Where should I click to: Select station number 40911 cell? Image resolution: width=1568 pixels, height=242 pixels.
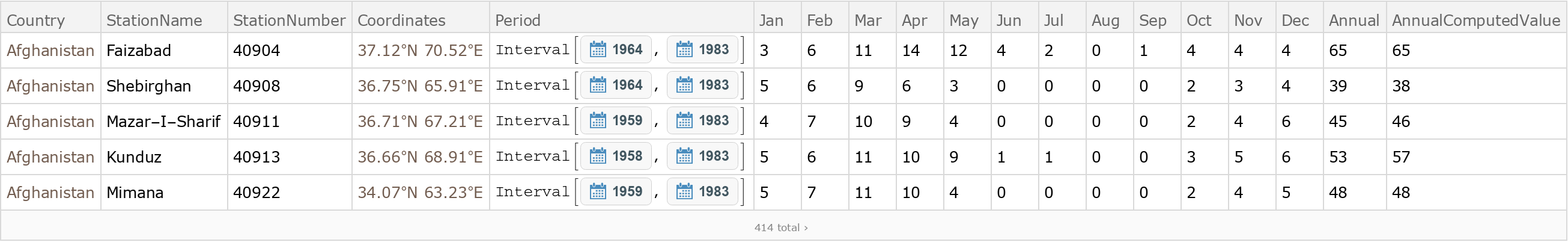257,122
